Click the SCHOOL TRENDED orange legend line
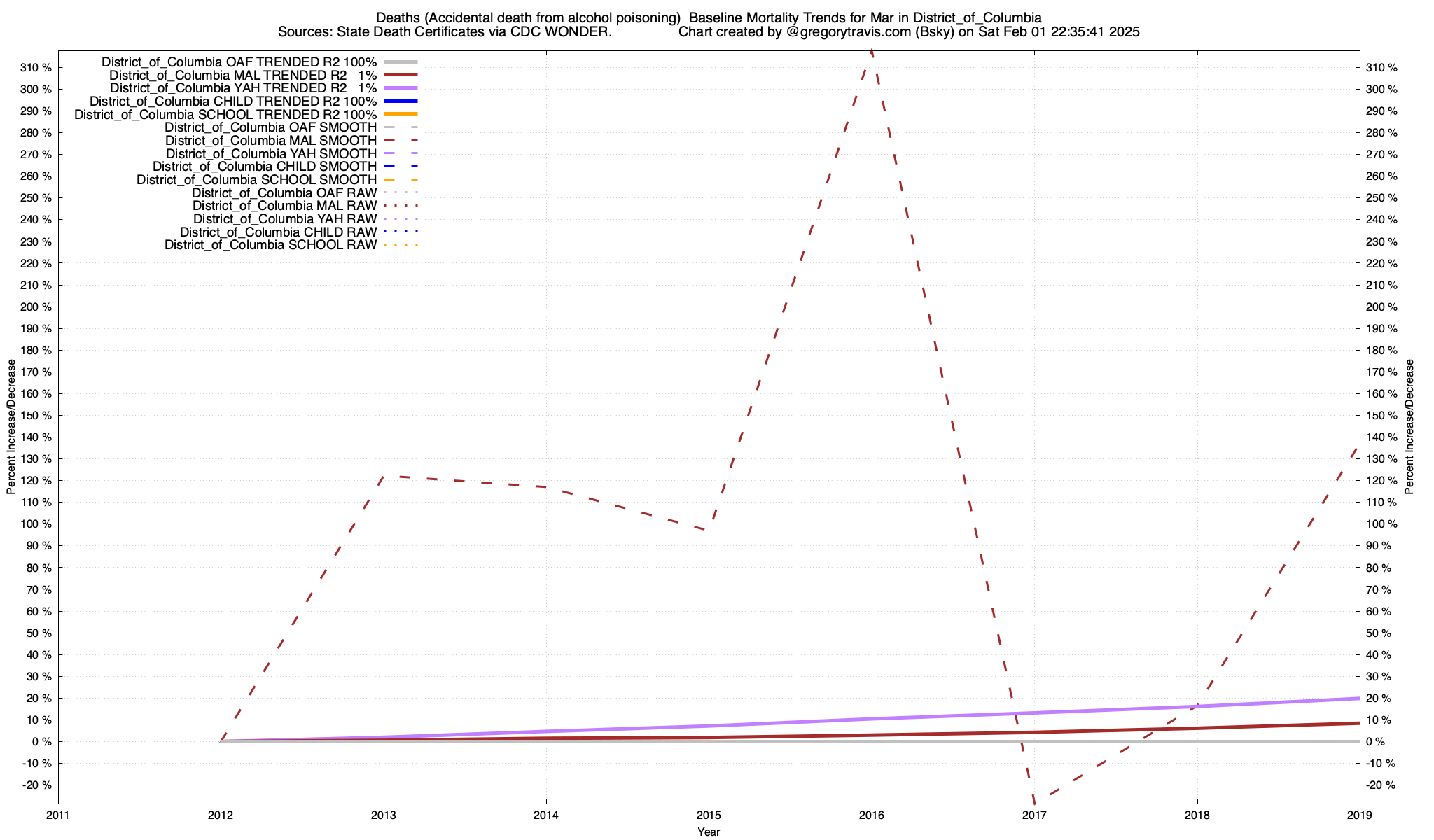The height and width of the screenshot is (840, 1434). point(401,114)
